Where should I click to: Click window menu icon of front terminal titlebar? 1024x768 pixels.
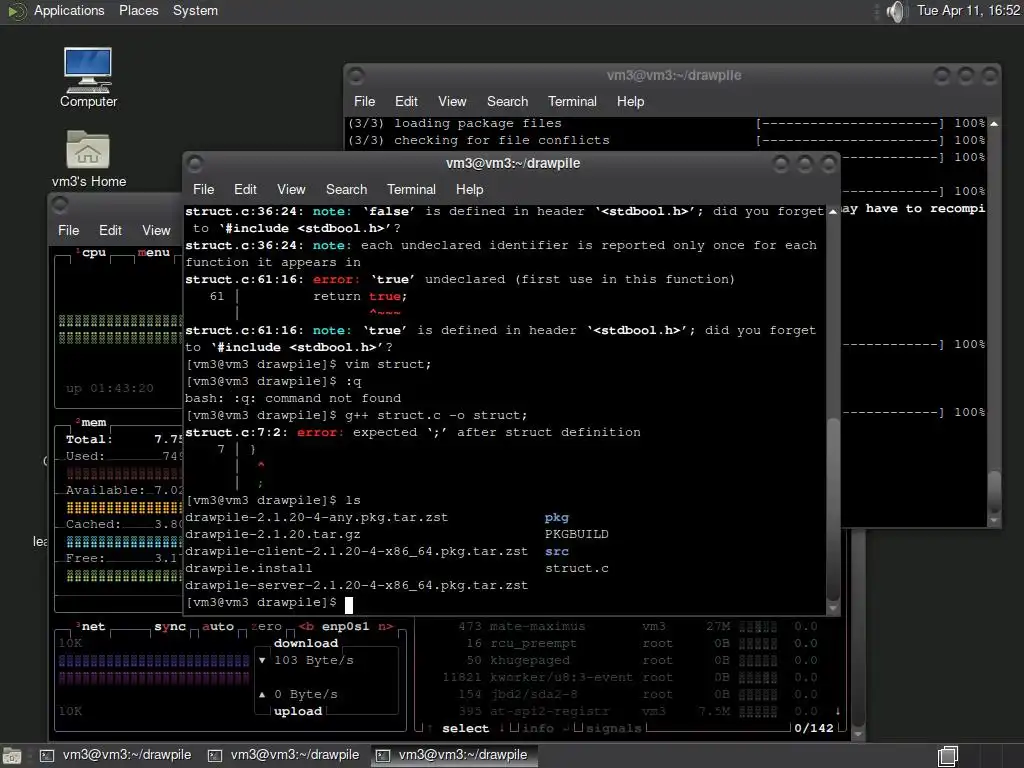tap(195, 163)
